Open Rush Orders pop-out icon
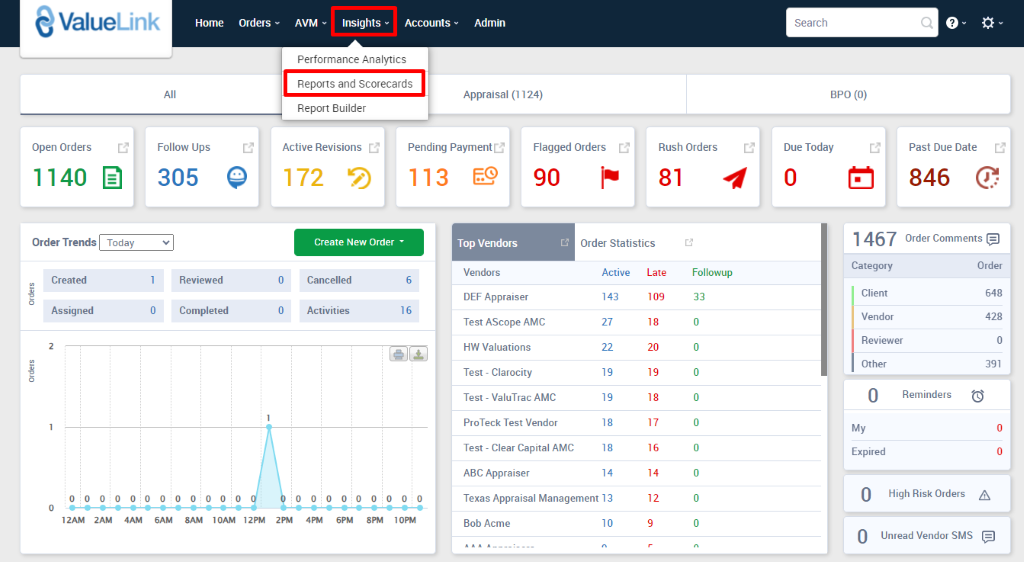This screenshot has width=1024, height=562. click(749, 148)
